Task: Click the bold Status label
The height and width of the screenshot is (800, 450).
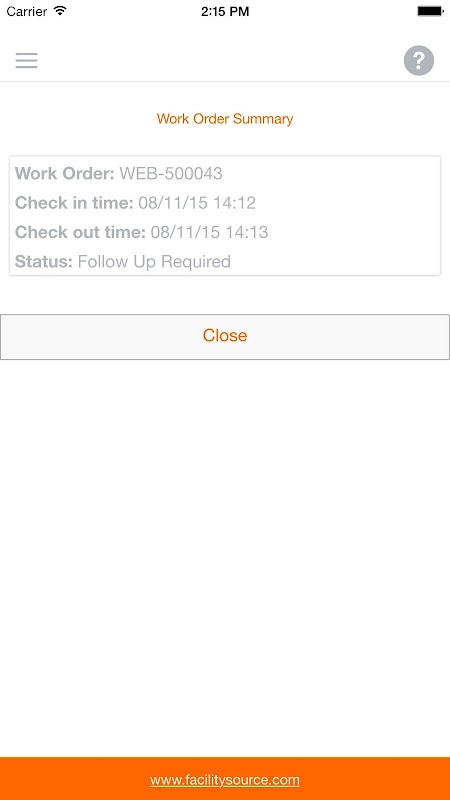Action: tap(44, 262)
